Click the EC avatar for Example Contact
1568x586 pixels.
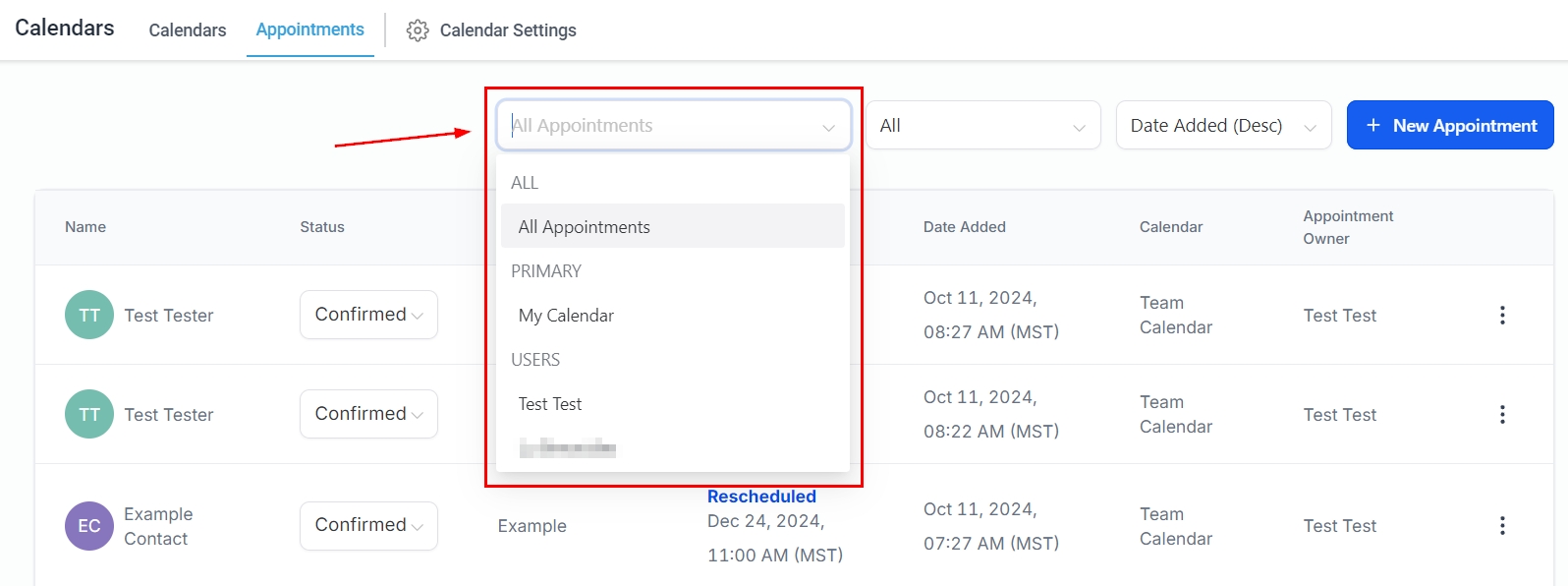[89, 526]
